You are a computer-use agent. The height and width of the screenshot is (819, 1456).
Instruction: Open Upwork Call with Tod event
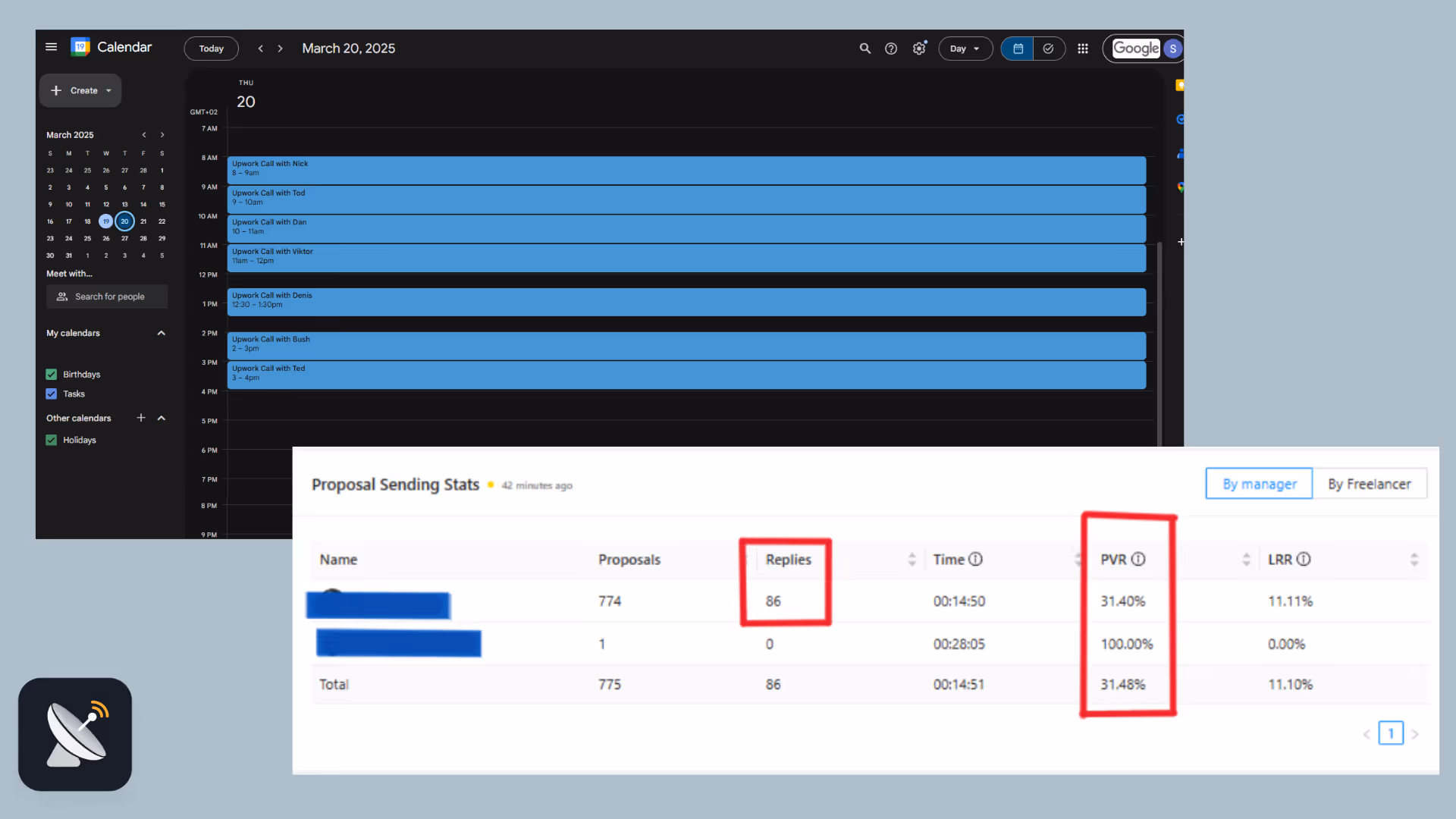[x=686, y=199]
